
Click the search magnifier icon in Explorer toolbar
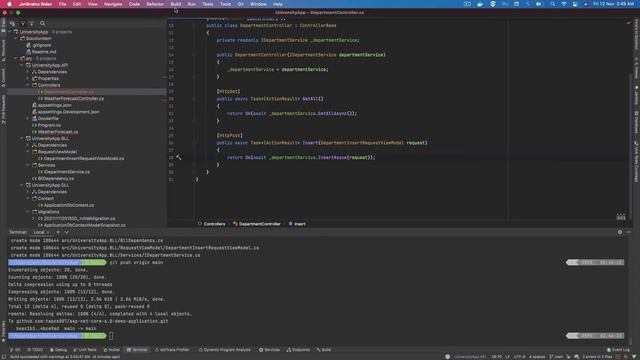(x=42, y=24)
